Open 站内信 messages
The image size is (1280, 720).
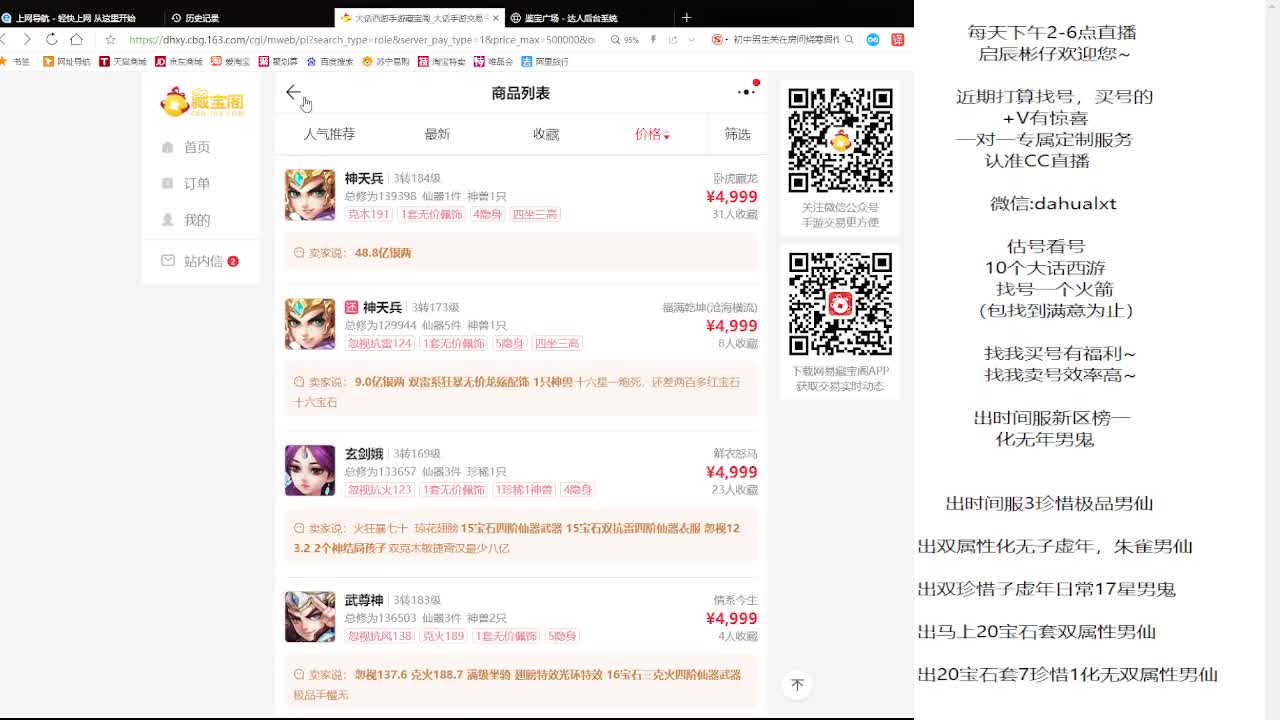tap(203, 261)
